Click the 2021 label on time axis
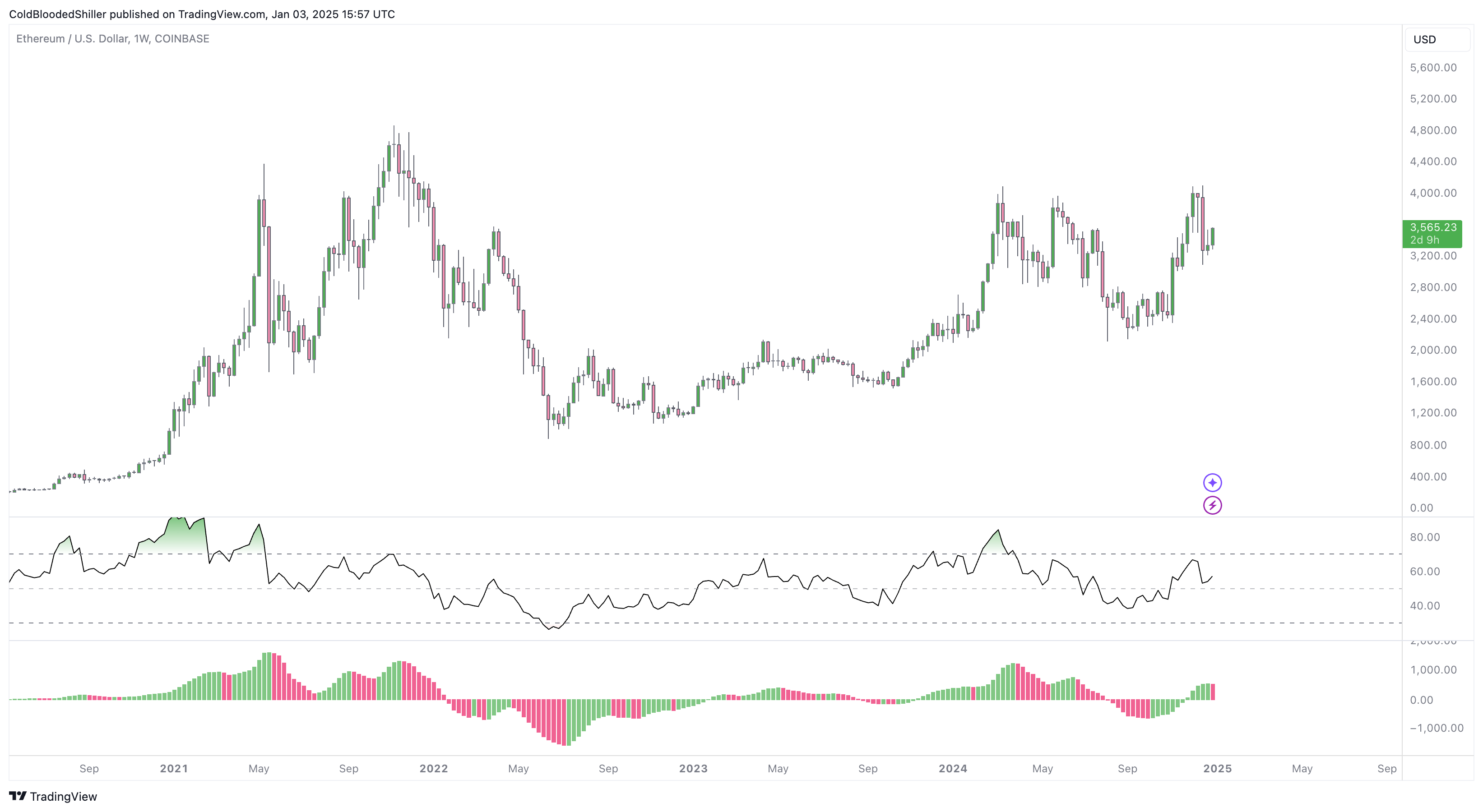The width and height of the screenshot is (1483, 812). coord(174,768)
